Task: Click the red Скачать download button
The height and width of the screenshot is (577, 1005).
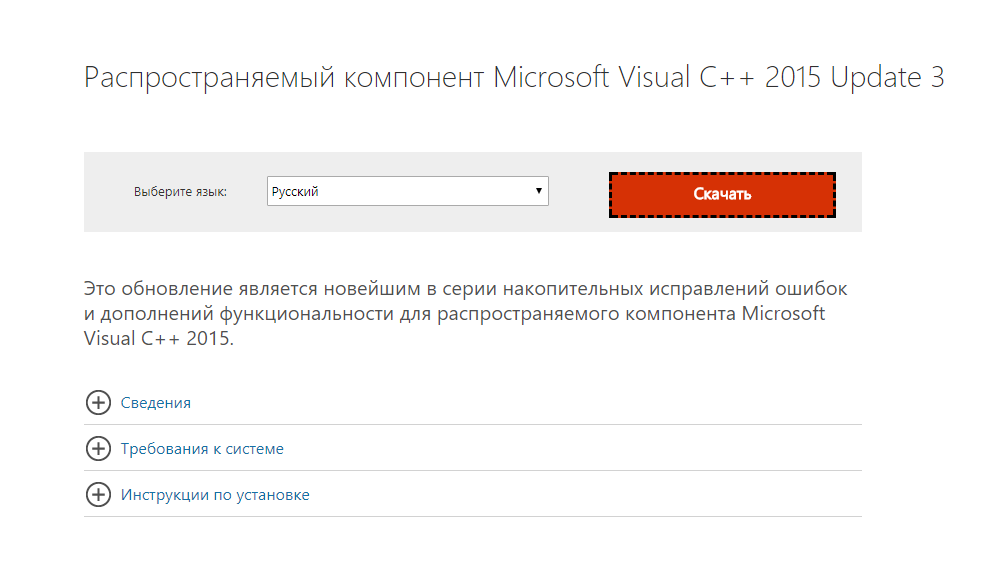Action: (x=722, y=194)
